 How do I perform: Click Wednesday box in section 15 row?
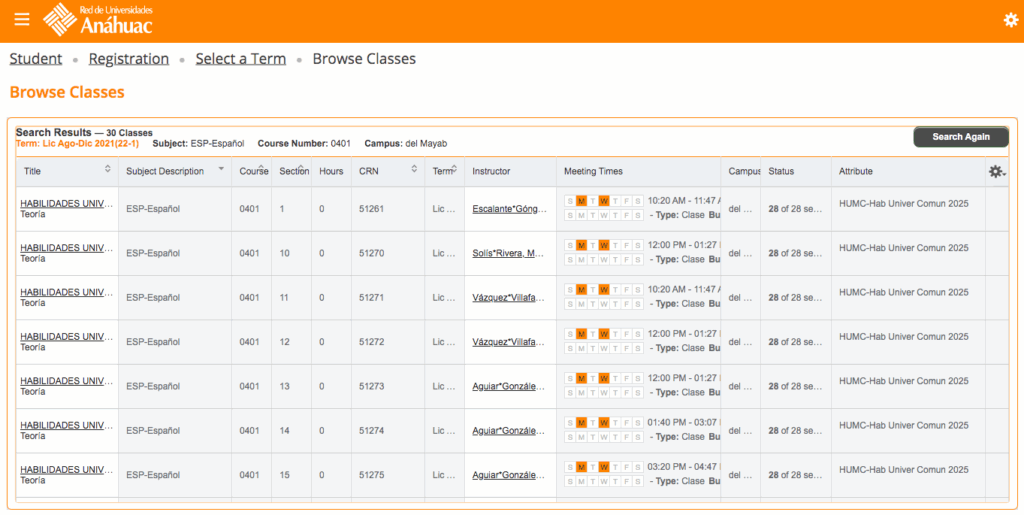point(604,467)
